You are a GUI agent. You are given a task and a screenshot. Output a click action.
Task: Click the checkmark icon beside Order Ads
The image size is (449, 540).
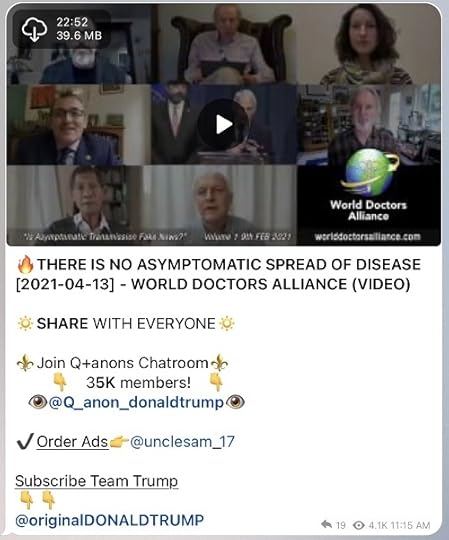(x=24, y=442)
